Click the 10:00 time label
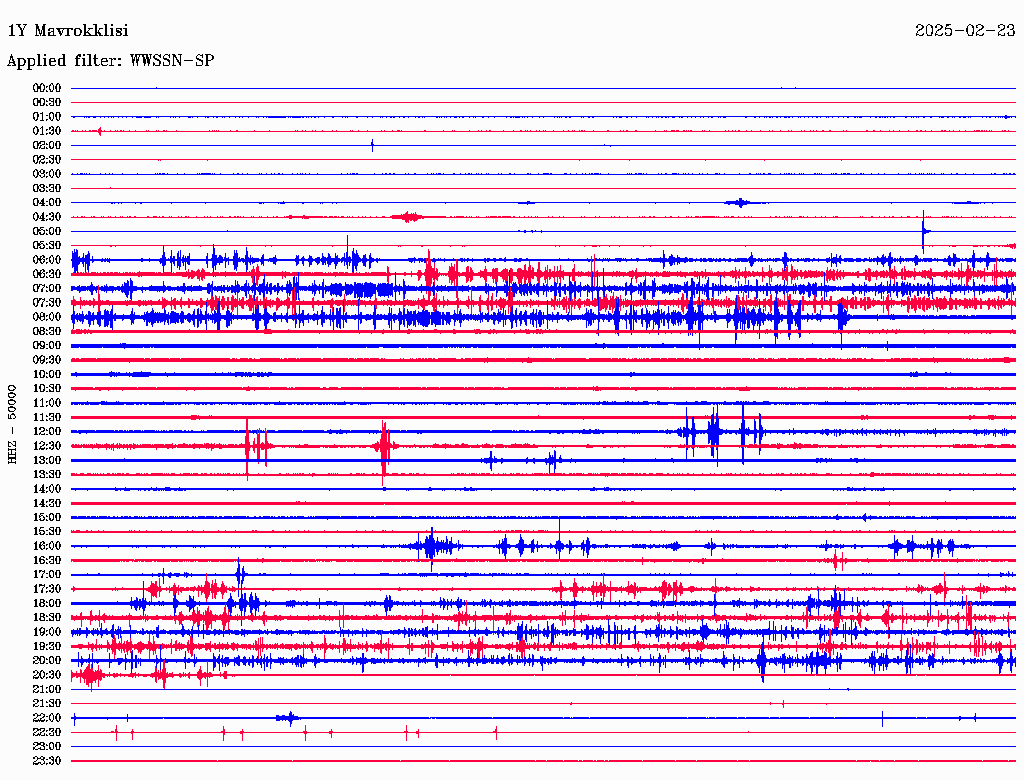 pyautogui.click(x=46, y=374)
